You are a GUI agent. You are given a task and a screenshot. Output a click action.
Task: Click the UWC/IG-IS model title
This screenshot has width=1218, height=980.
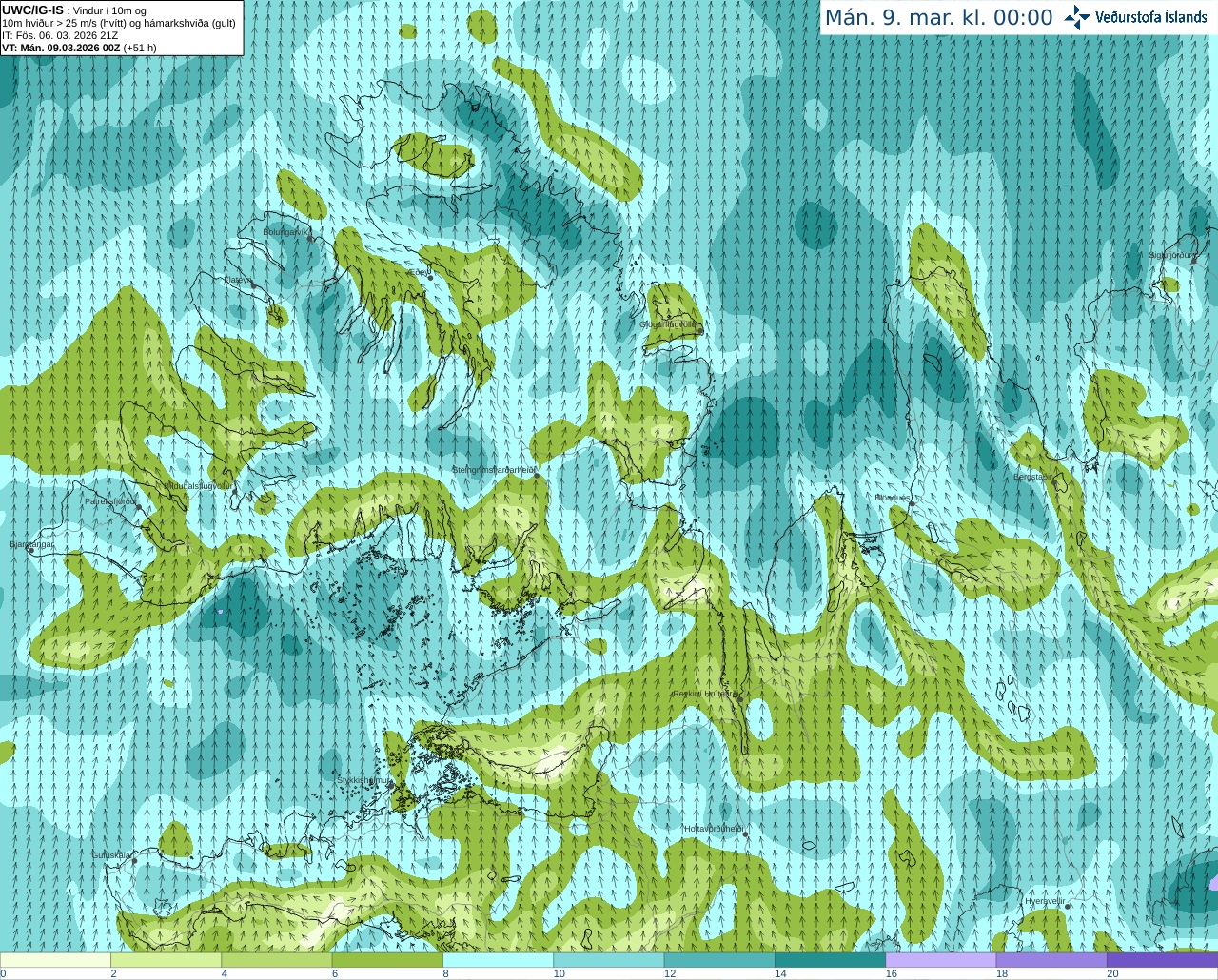tap(32, 10)
